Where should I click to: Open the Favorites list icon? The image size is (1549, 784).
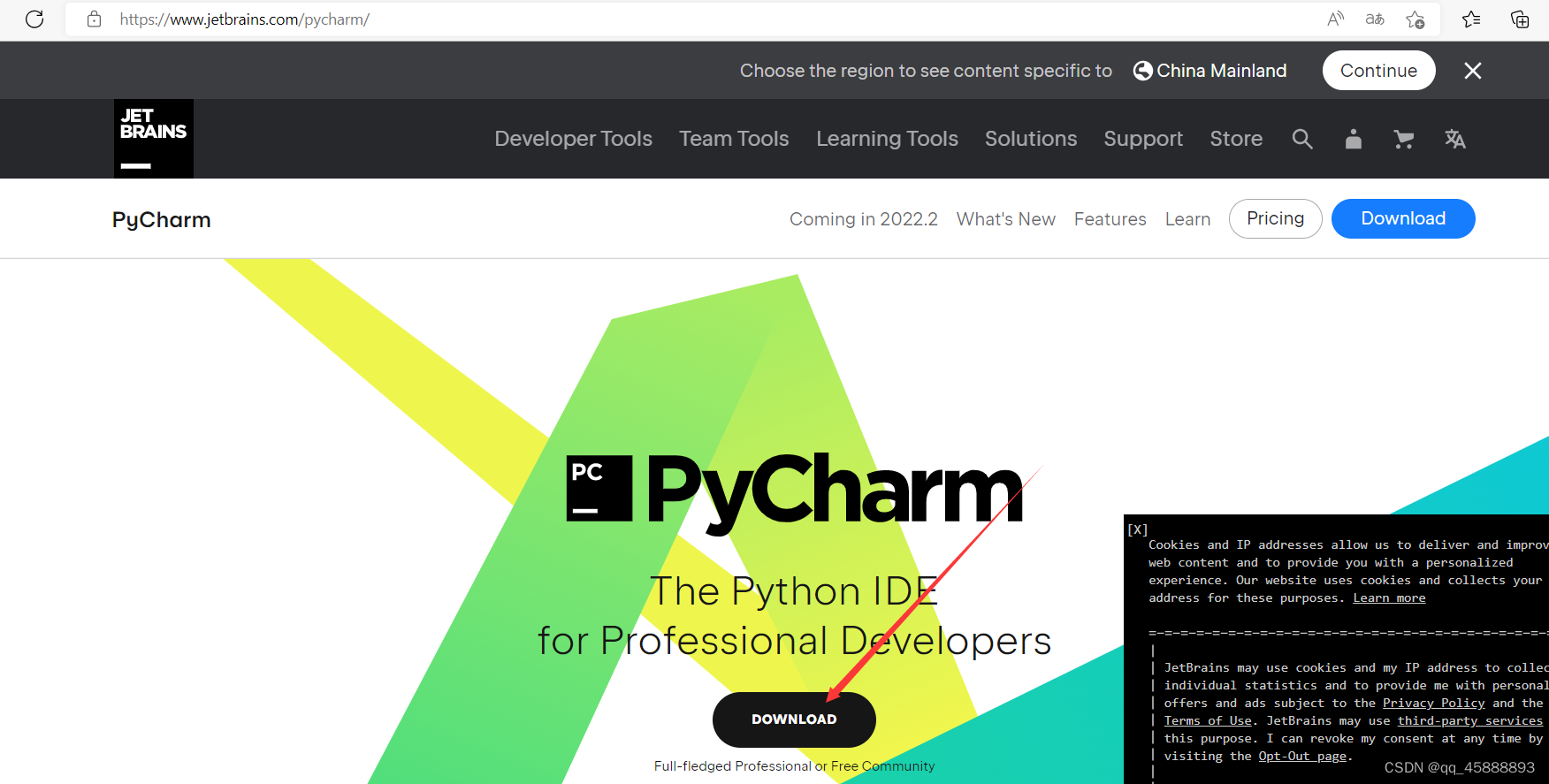[1471, 19]
